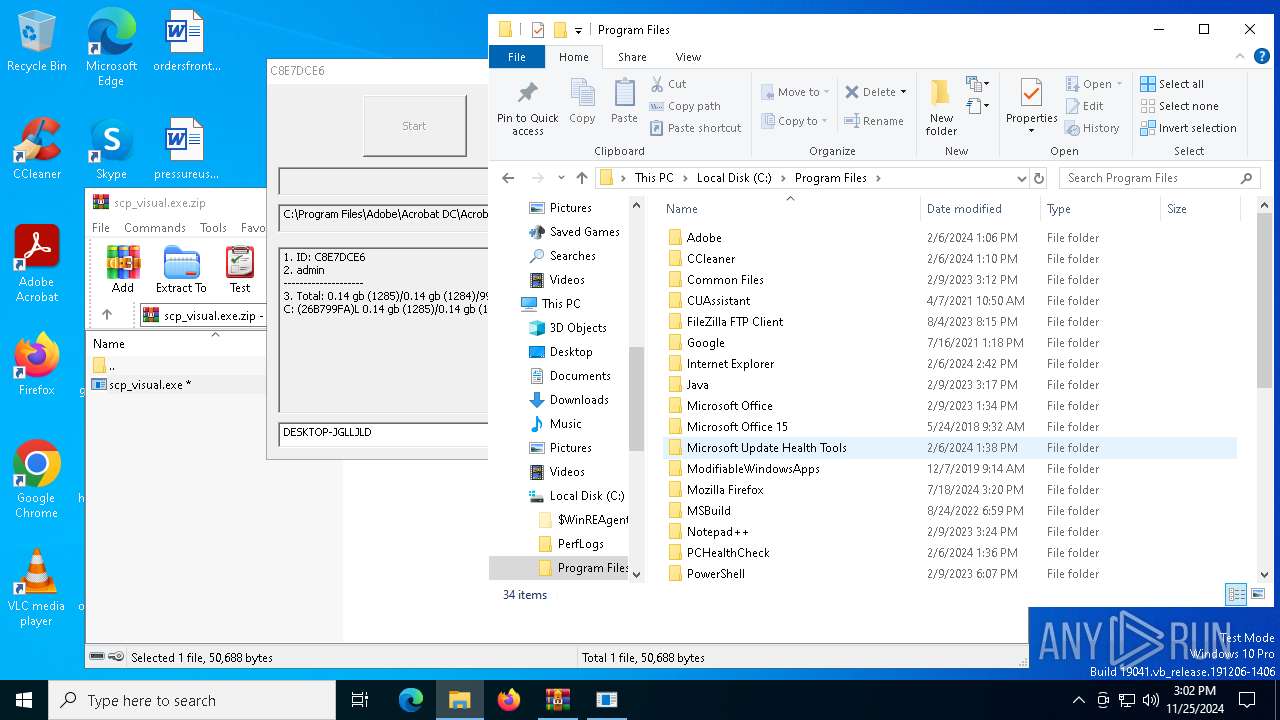Select Copy path in ribbon
The height and width of the screenshot is (720, 1280).
click(x=685, y=106)
